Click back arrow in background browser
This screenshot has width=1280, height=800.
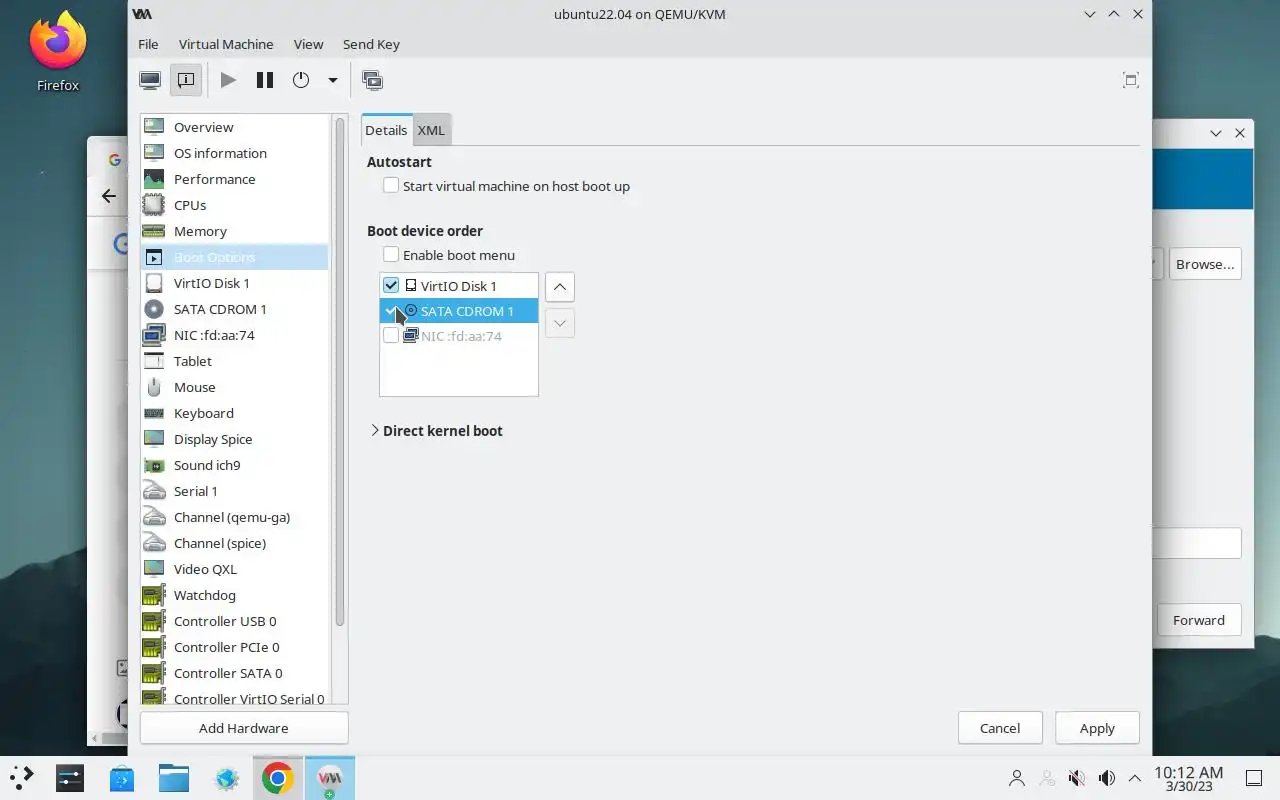coord(109,196)
